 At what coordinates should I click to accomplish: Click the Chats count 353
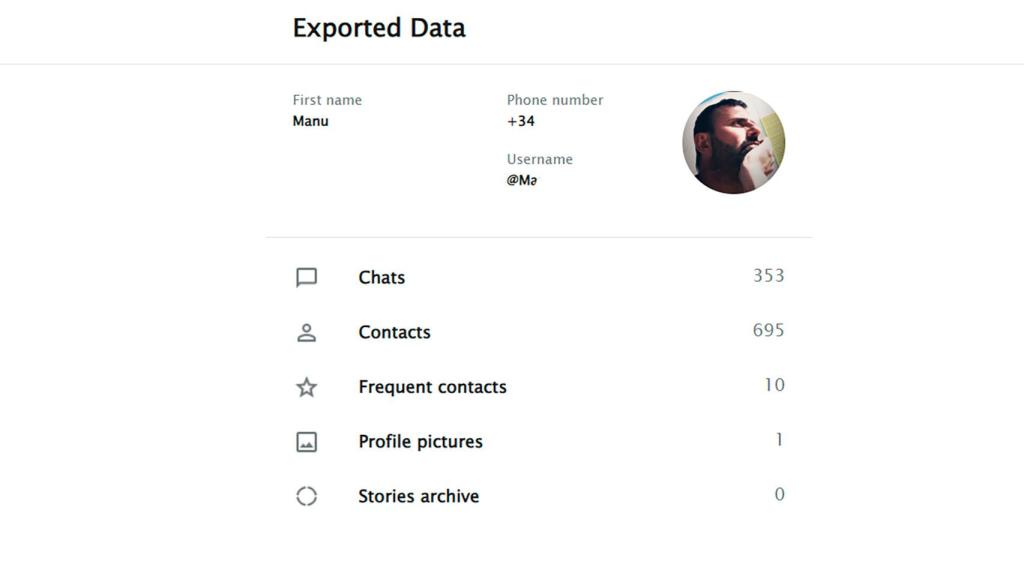769,276
